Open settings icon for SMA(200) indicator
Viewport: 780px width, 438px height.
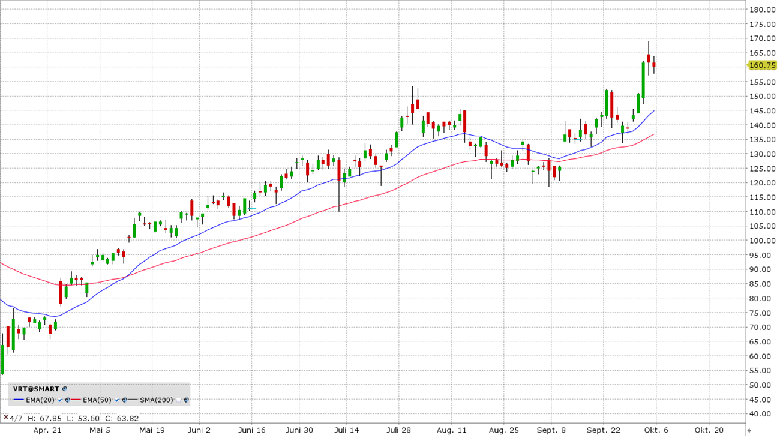(x=186, y=400)
